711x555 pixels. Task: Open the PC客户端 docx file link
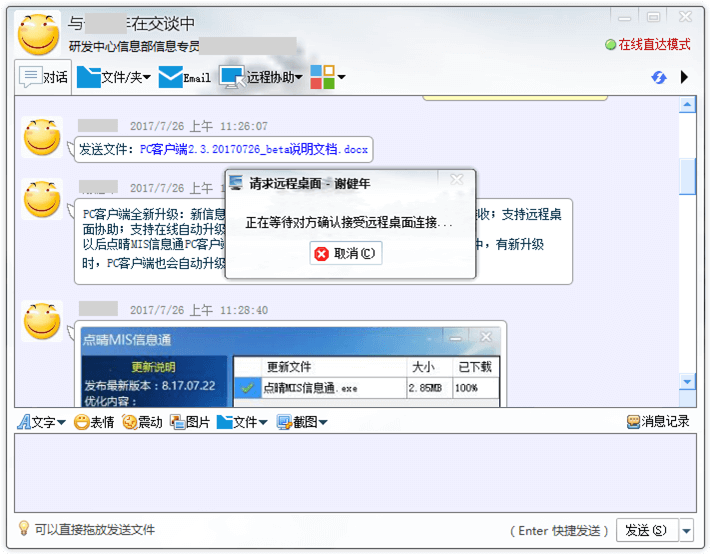(x=253, y=150)
